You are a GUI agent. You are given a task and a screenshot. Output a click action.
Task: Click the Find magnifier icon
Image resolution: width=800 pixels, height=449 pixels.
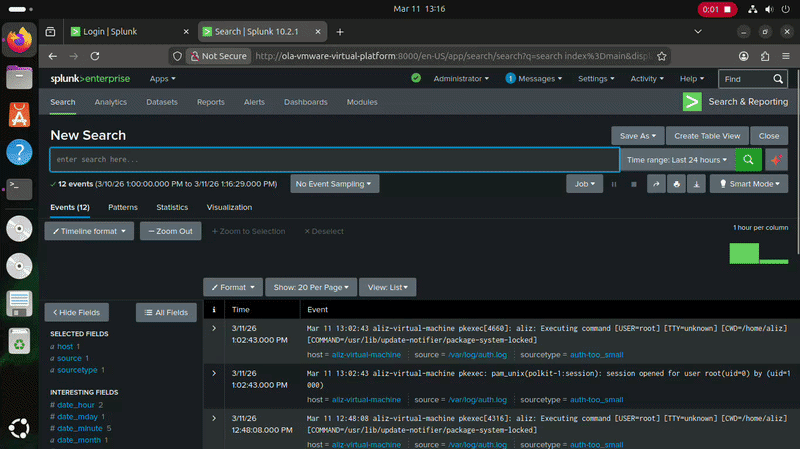pos(778,79)
